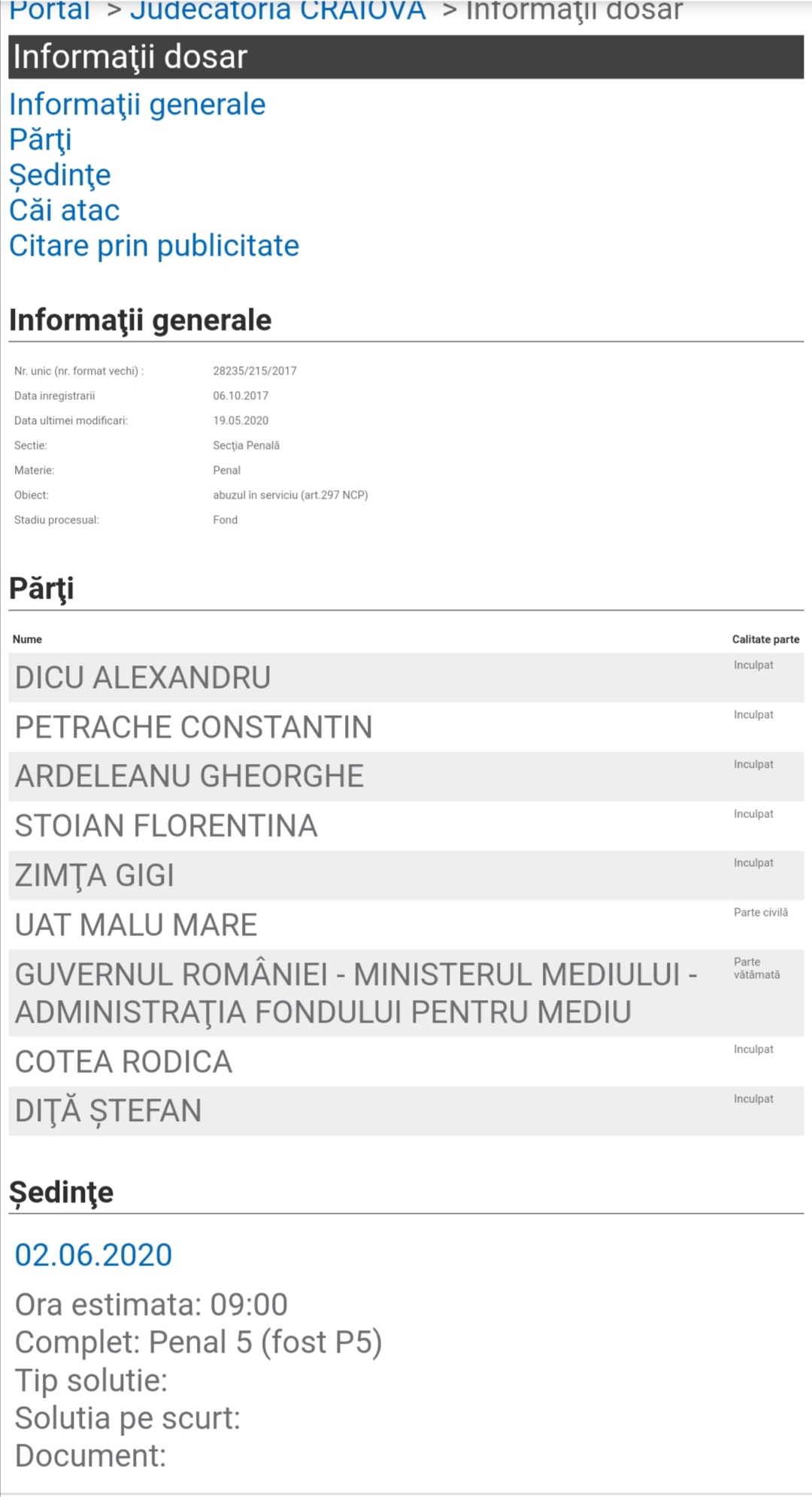Click the Calitate parte column header
The height and width of the screenshot is (1497, 812).
pos(765,639)
